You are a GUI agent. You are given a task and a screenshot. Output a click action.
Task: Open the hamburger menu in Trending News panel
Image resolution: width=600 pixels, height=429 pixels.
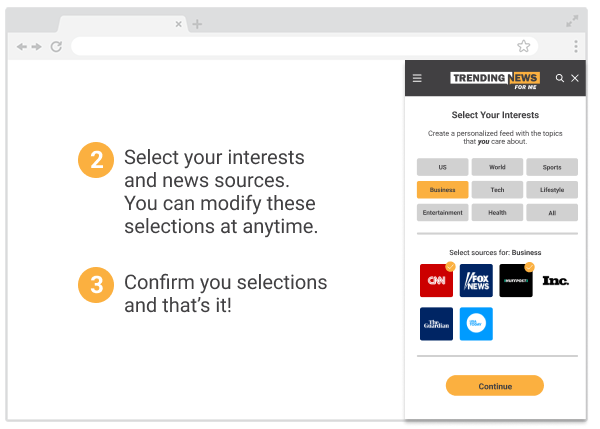tap(417, 78)
